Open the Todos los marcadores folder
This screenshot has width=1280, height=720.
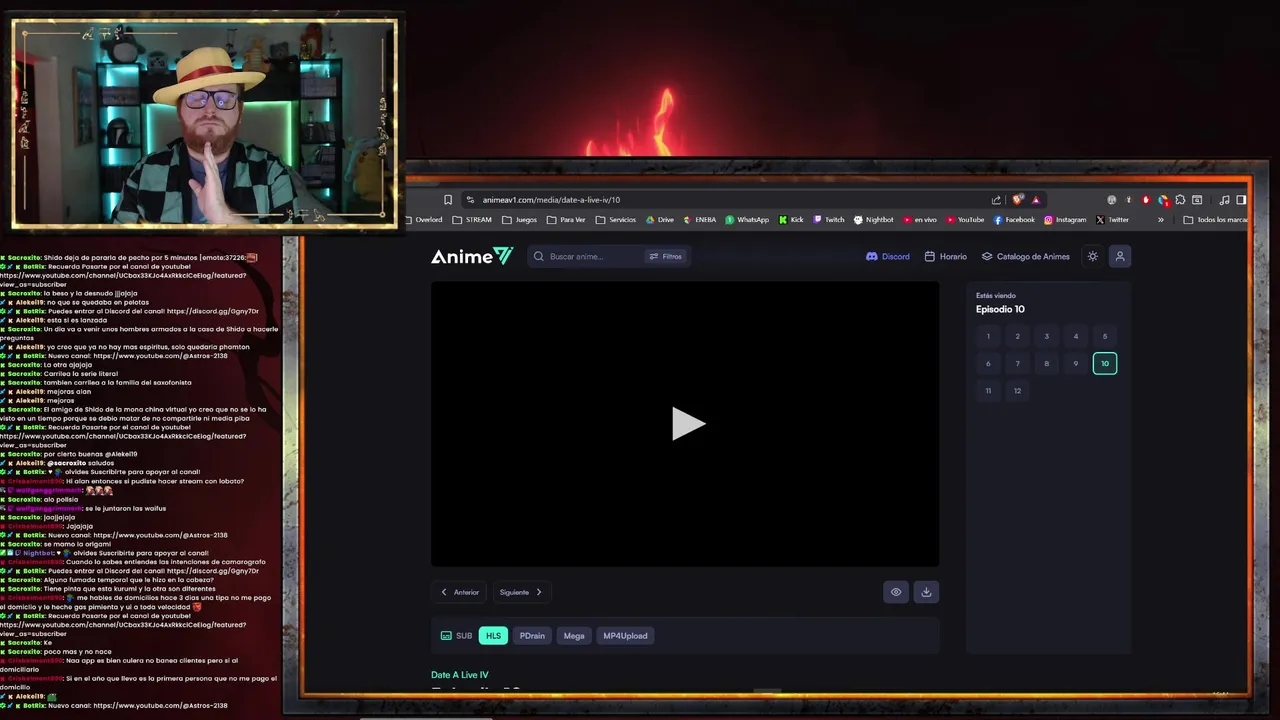[x=1215, y=220]
